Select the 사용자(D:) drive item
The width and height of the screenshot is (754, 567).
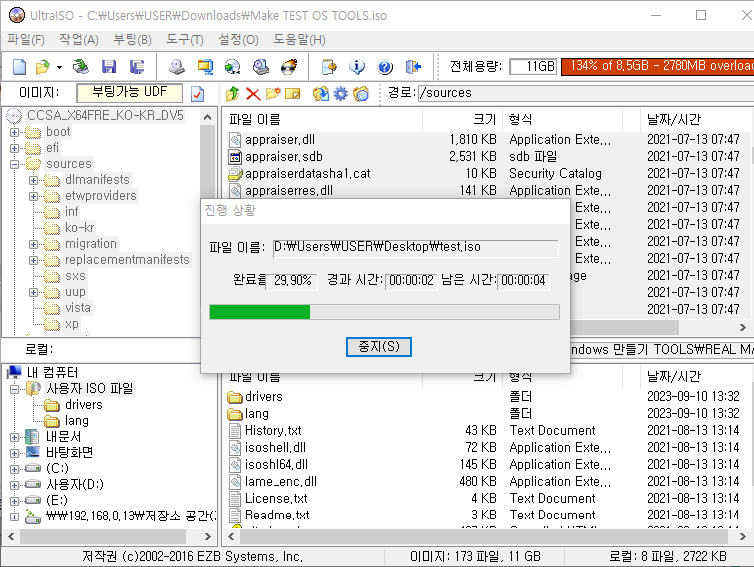[x=75, y=484]
